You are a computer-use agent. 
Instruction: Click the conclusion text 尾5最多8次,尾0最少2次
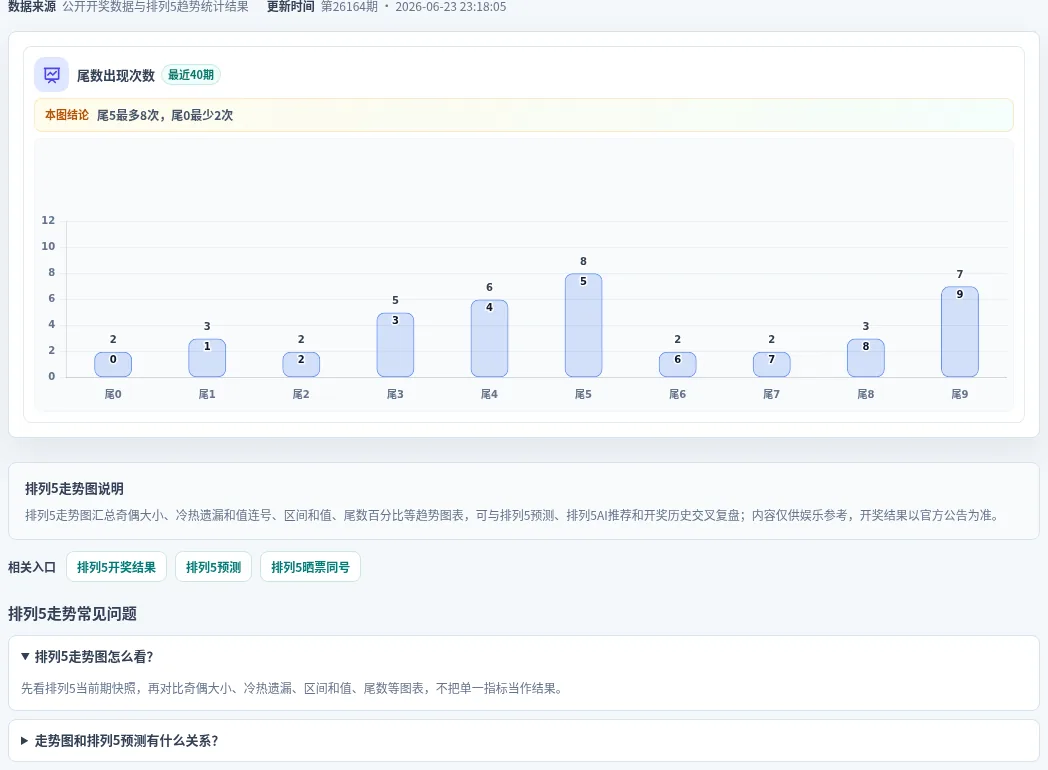tap(165, 115)
